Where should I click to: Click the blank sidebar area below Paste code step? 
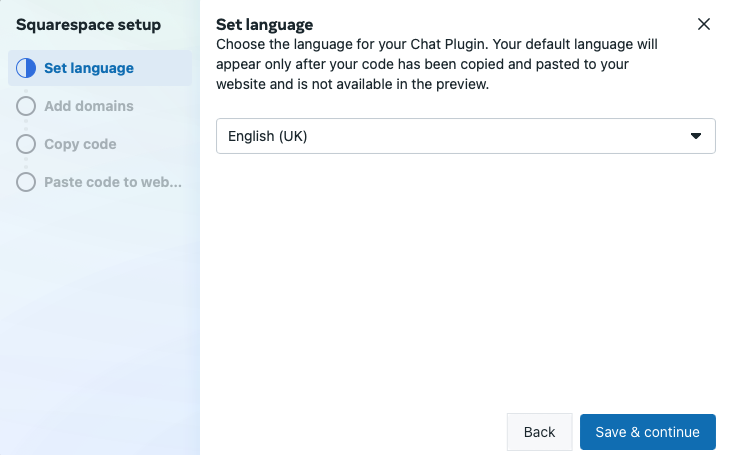tap(100, 321)
